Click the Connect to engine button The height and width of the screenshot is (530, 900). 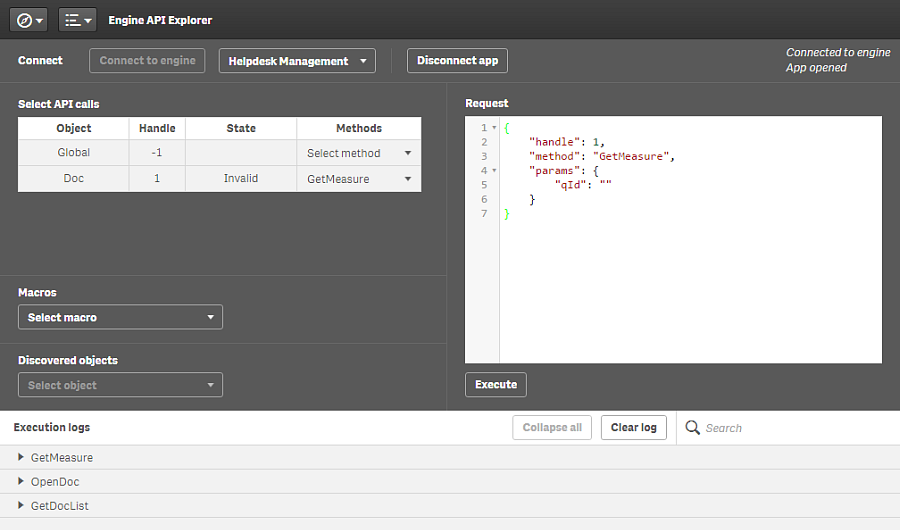tap(148, 61)
